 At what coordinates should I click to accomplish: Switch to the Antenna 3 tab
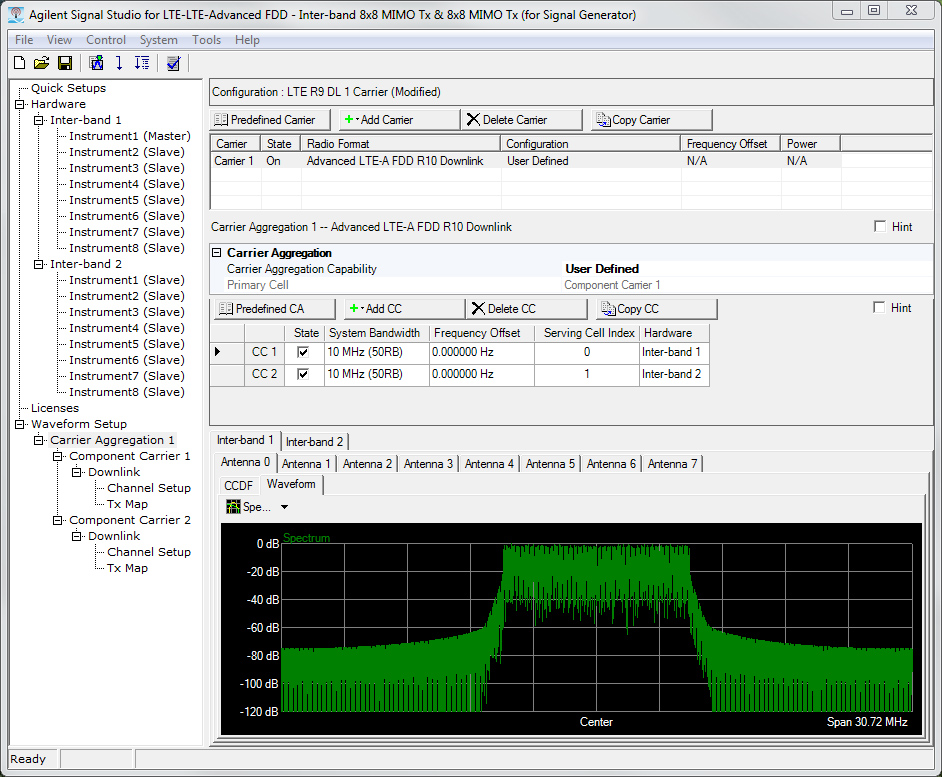[428, 464]
